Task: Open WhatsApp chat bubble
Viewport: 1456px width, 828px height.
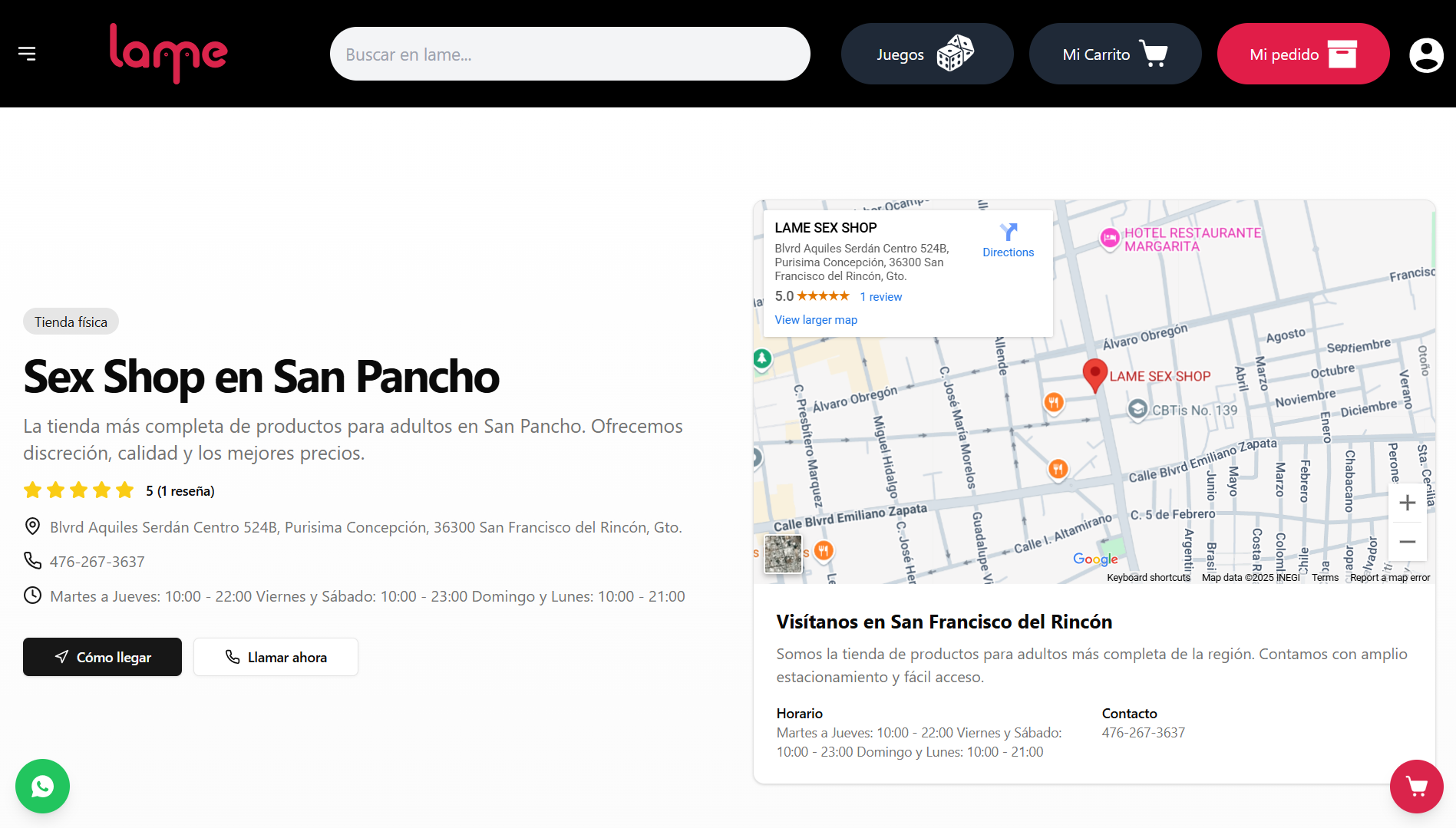Action: tap(42, 786)
